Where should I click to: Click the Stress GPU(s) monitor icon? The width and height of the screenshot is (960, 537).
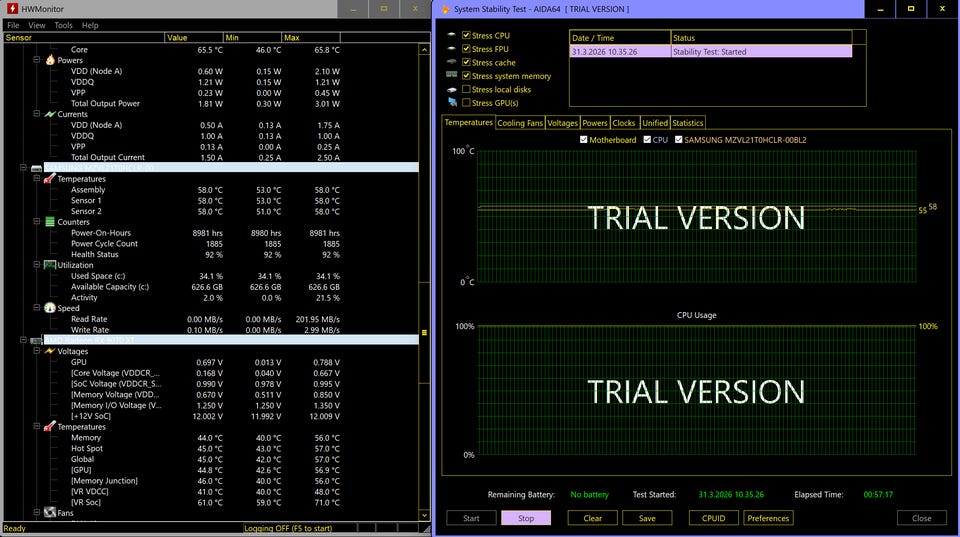point(452,103)
